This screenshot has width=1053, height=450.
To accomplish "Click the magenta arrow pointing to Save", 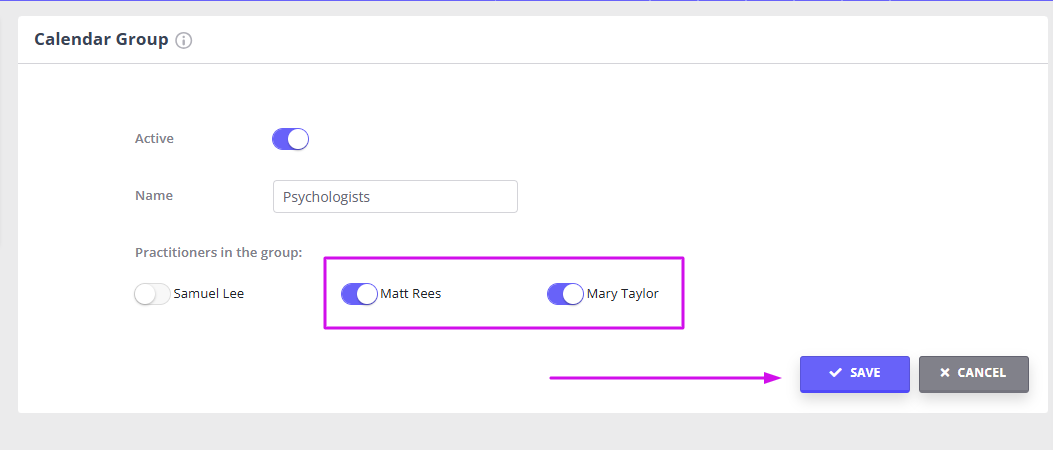I will click(666, 378).
